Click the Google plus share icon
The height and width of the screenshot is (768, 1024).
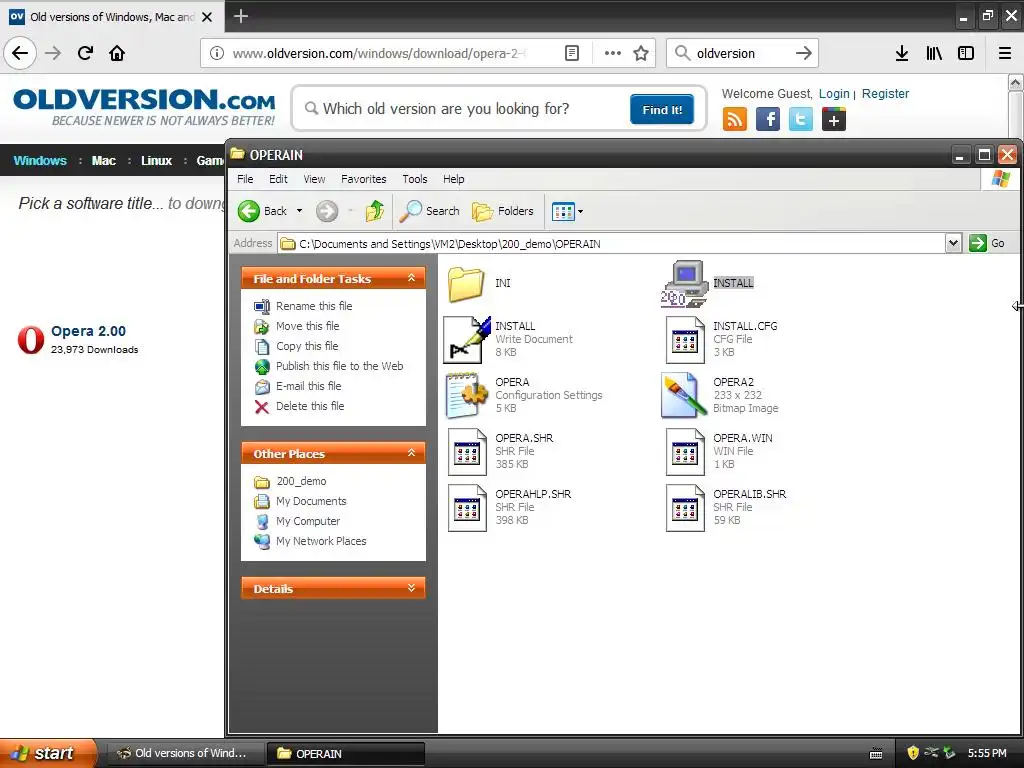tap(834, 120)
